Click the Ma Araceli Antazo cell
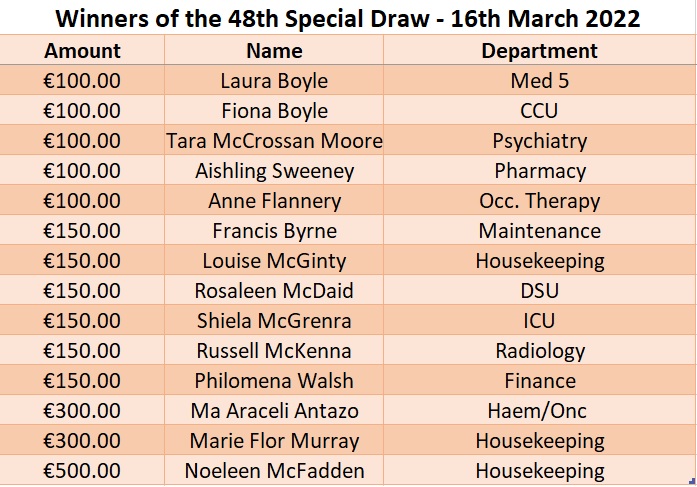Screen dimensions: 697x487 point(274,411)
